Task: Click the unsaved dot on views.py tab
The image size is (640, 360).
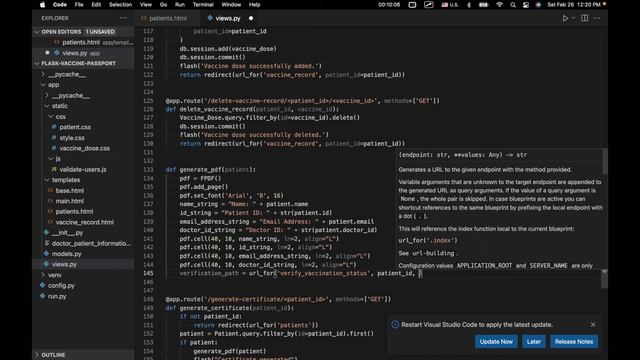Action: click(251, 18)
